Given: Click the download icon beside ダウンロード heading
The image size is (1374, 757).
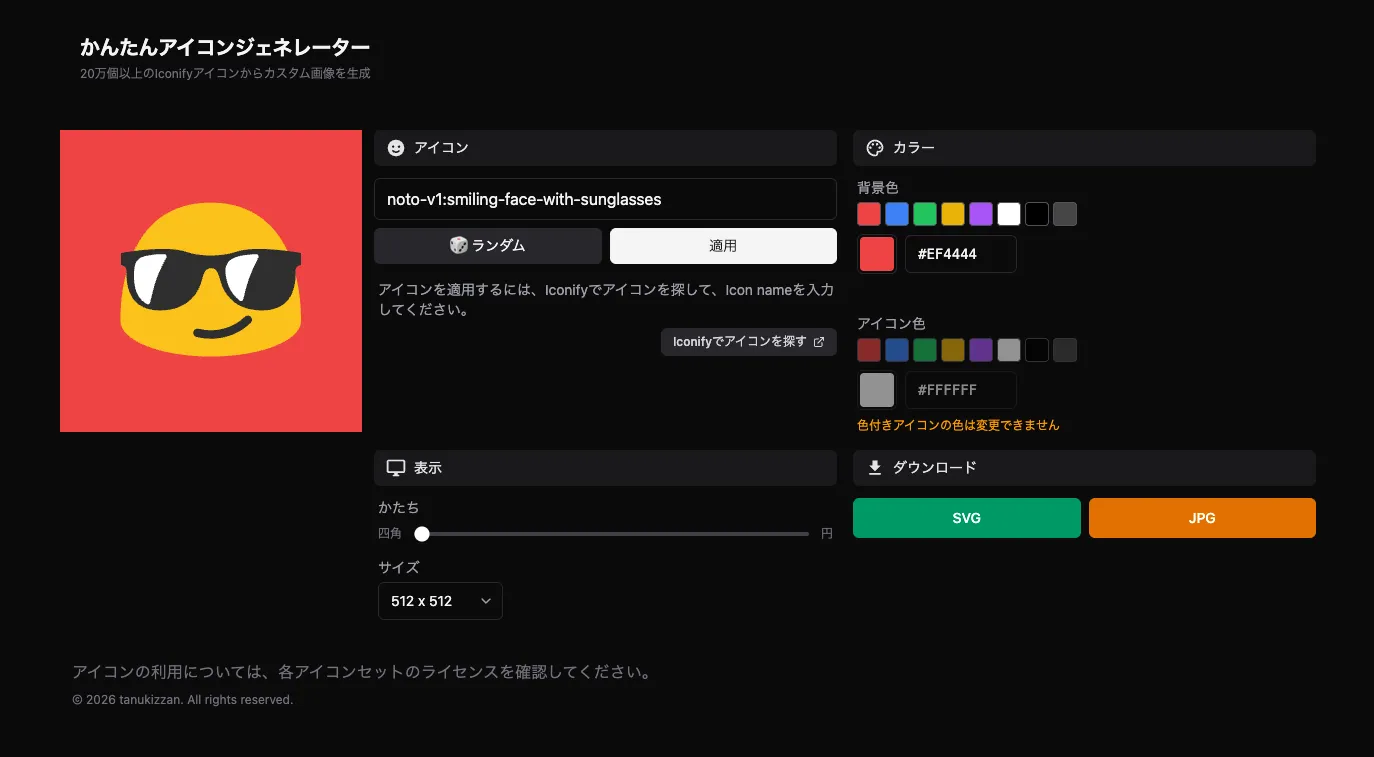Looking at the screenshot, I should (874, 467).
